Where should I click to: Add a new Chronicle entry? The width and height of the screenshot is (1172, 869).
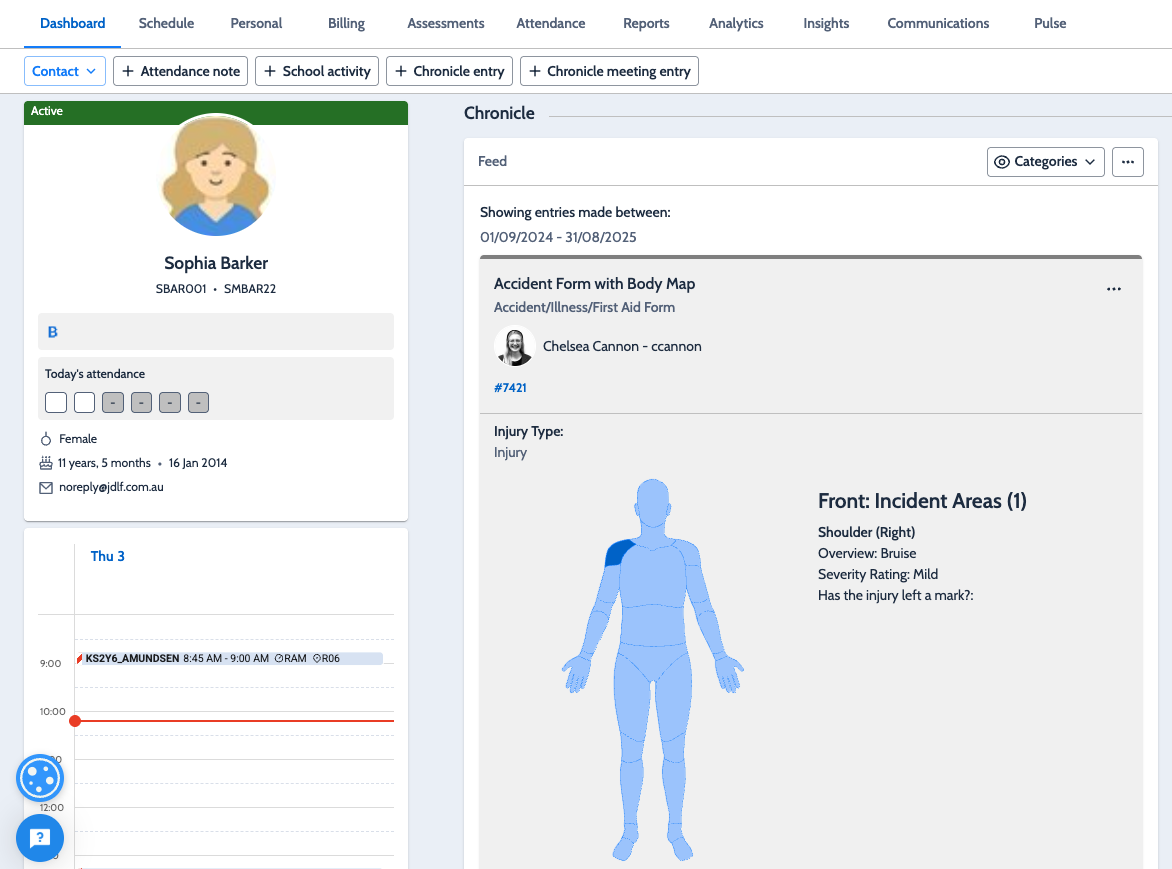450,71
